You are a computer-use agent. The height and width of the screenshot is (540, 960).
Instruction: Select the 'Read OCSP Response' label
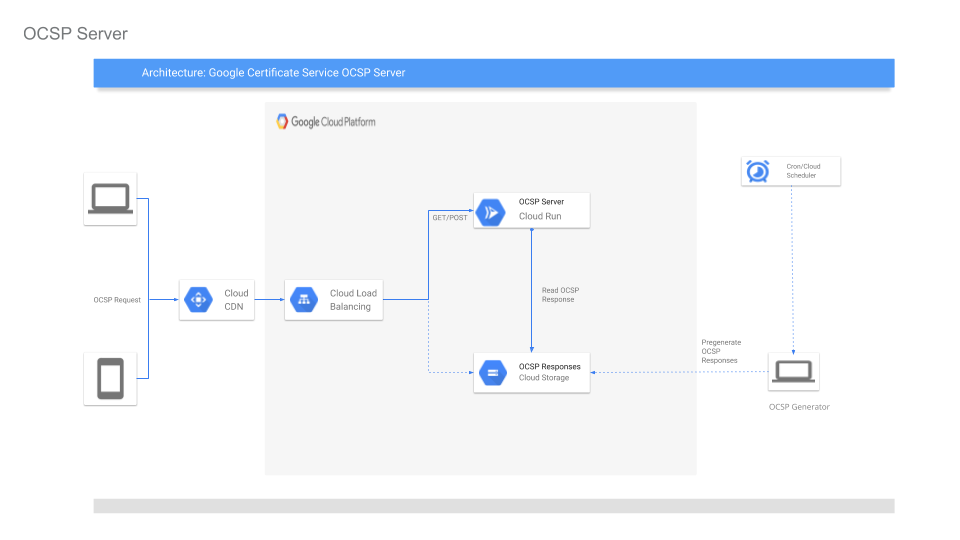click(x=560, y=294)
